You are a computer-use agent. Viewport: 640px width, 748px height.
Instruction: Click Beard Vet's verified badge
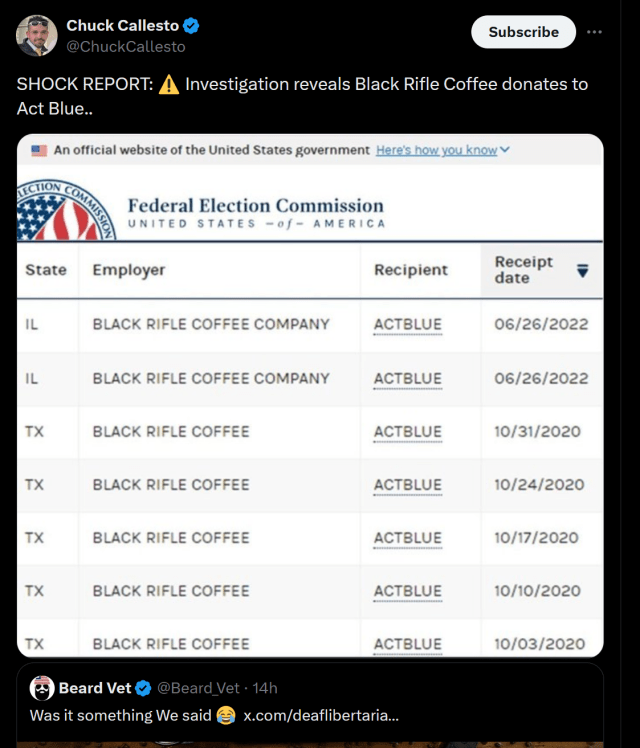click(x=143, y=688)
